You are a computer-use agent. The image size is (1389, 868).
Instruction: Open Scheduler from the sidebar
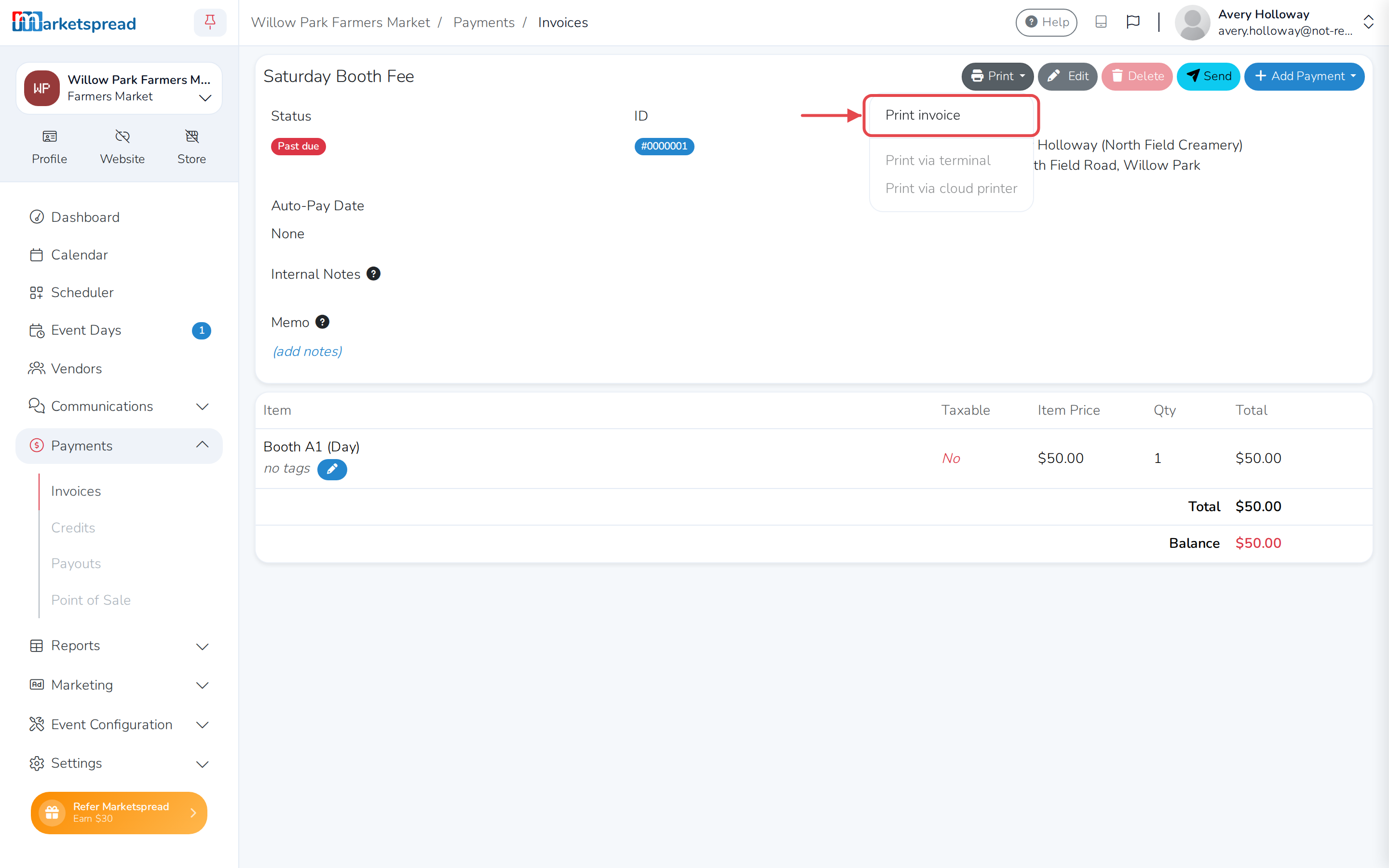click(119, 292)
